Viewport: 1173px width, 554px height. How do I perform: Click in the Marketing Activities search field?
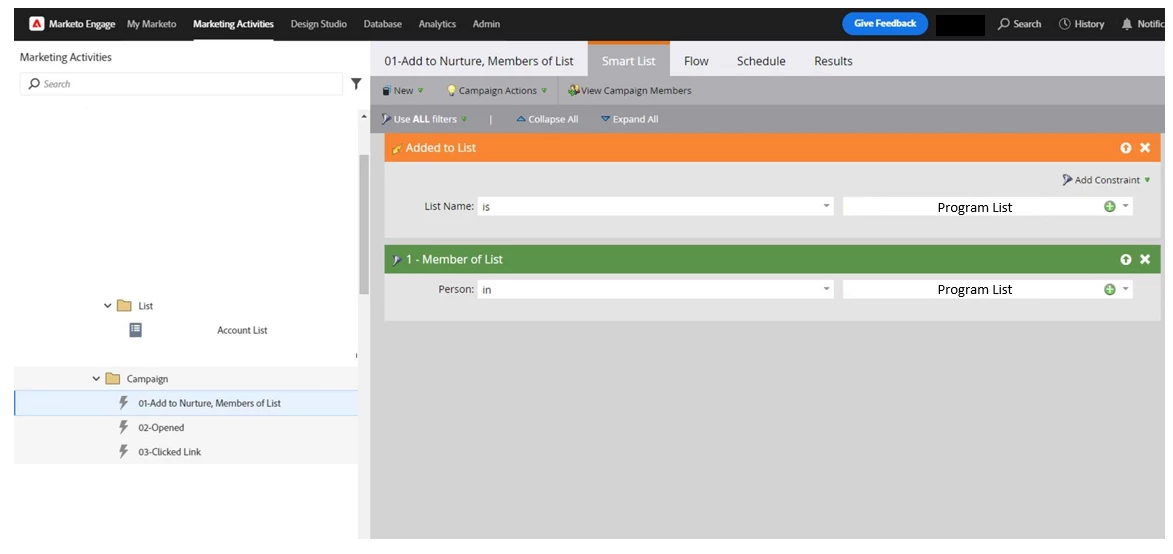coord(182,84)
